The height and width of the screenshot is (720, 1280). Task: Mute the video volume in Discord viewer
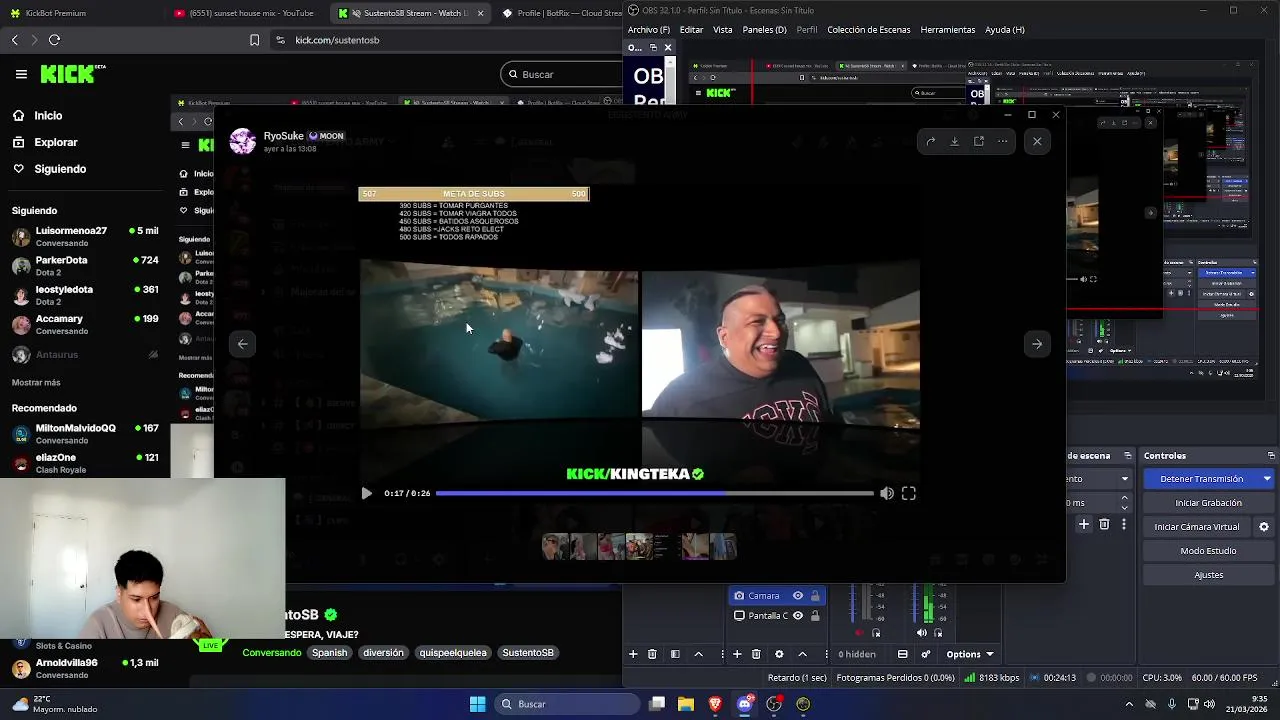click(x=887, y=493)
